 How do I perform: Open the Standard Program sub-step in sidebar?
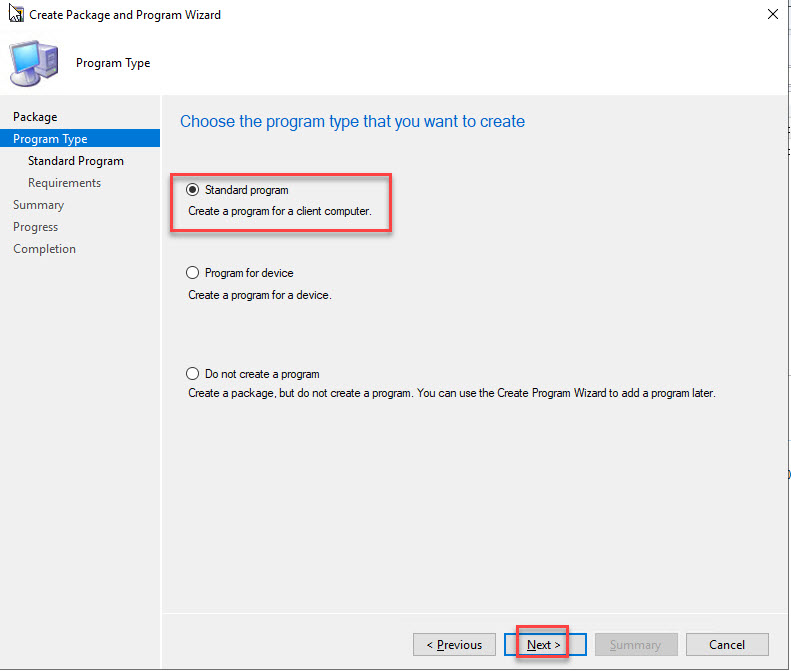click(x=76, y=161)
